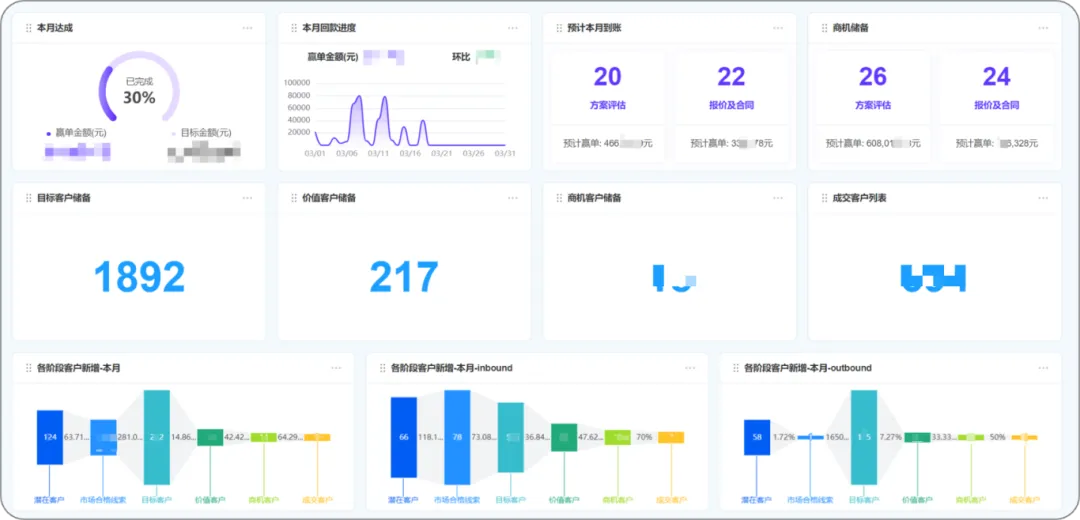Click the 潜在客户 bar in the inbound funnel
The width and height of the screenshot is (1080, 520).
(403, 437)
